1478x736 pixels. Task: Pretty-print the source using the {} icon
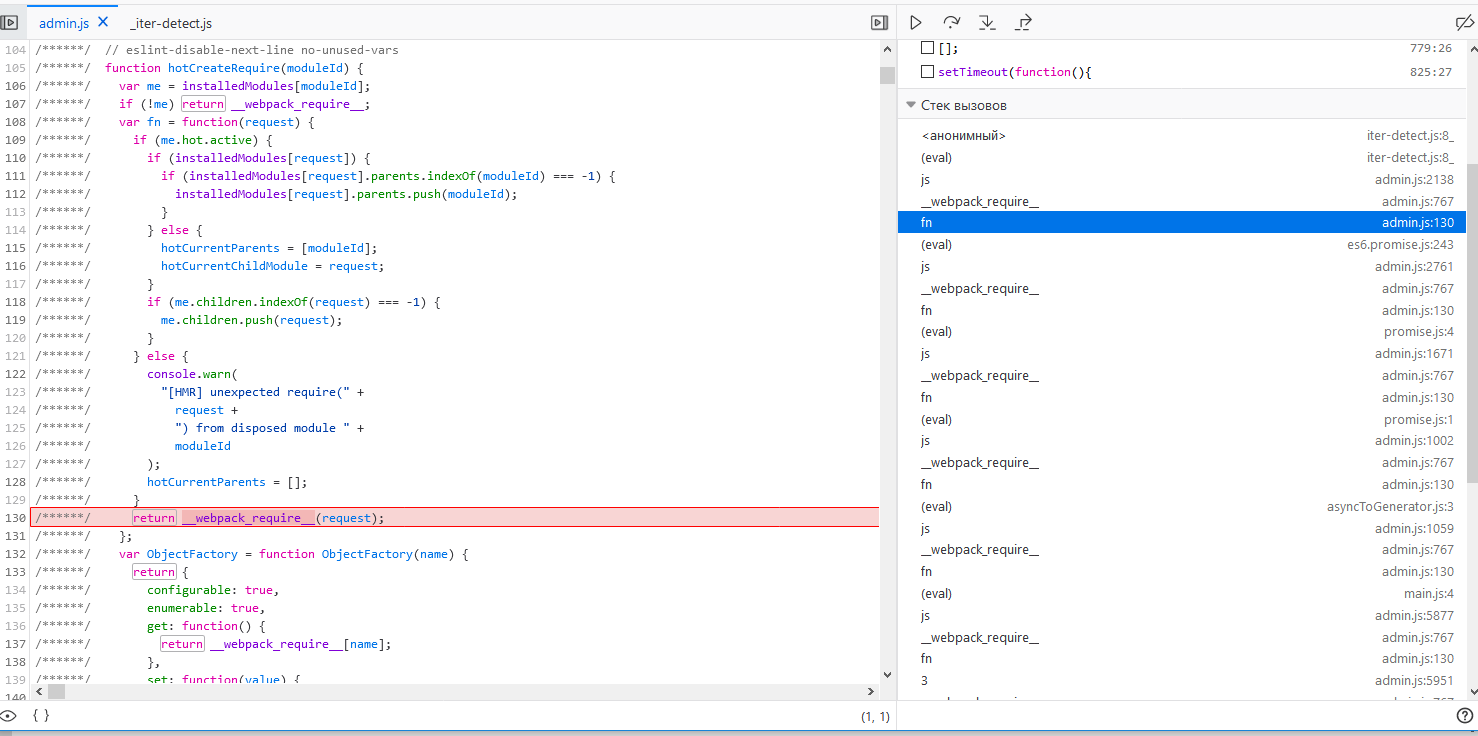(41, 715)
